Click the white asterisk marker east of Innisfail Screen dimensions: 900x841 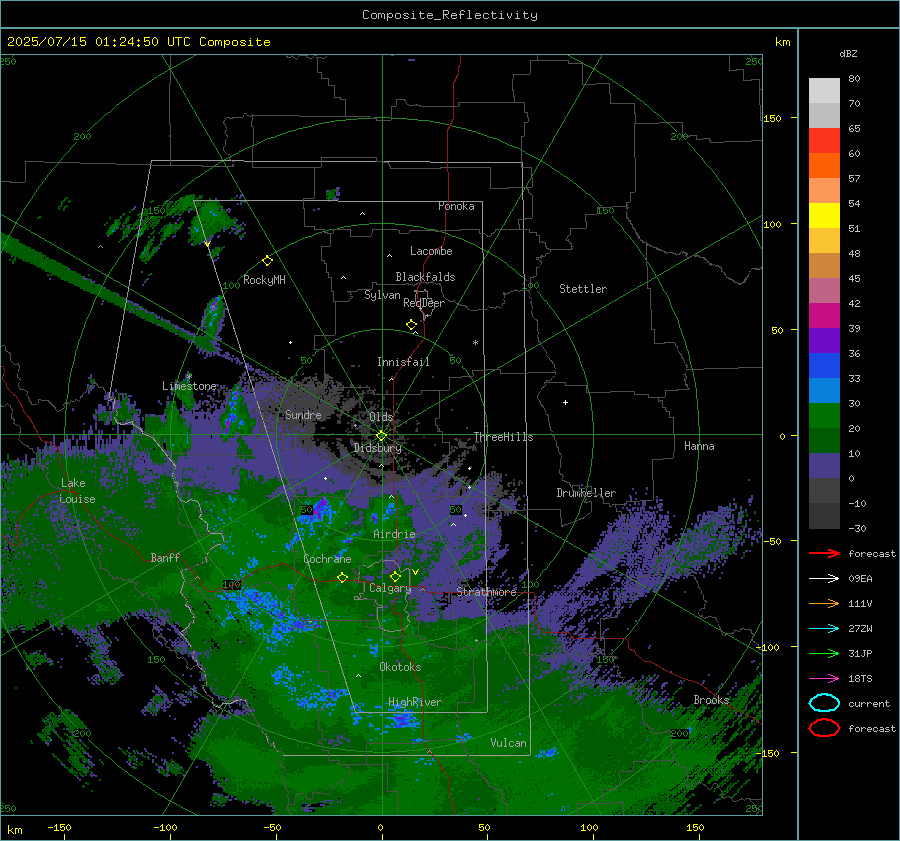click(475, 343)
